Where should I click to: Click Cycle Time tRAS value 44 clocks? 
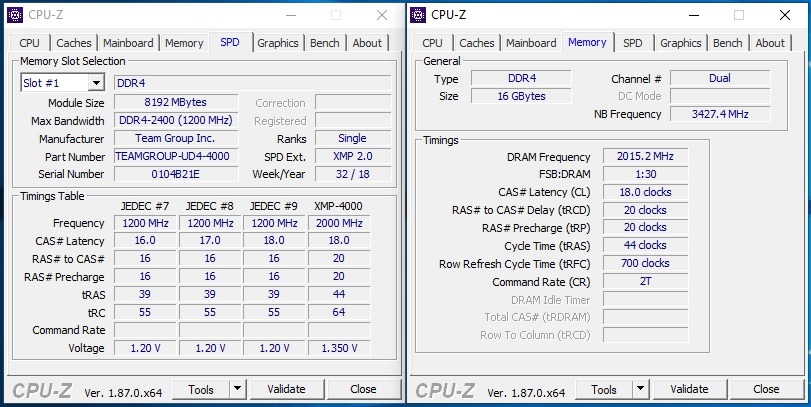[645, 245]
